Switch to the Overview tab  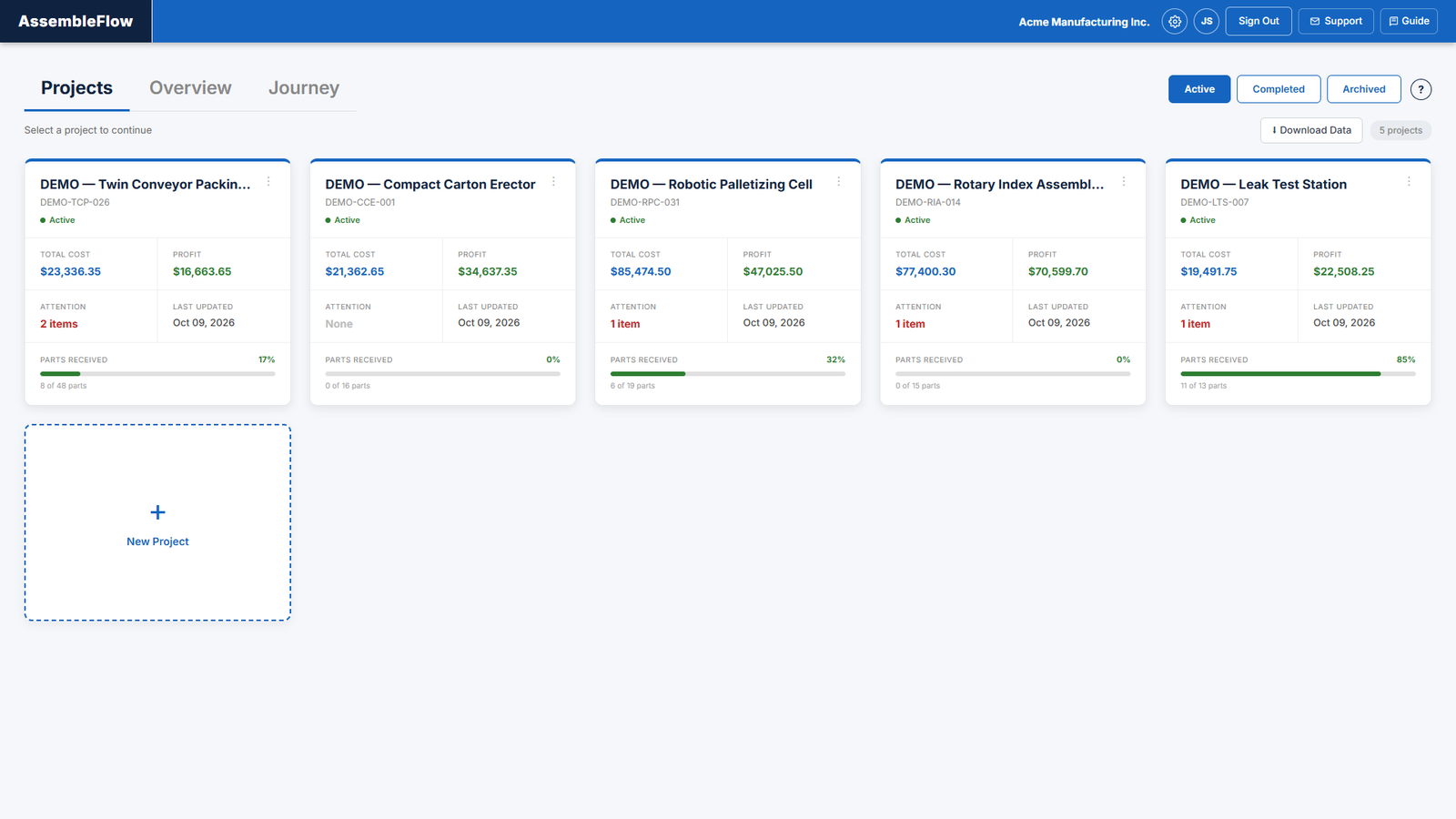(x=190, y=88)
